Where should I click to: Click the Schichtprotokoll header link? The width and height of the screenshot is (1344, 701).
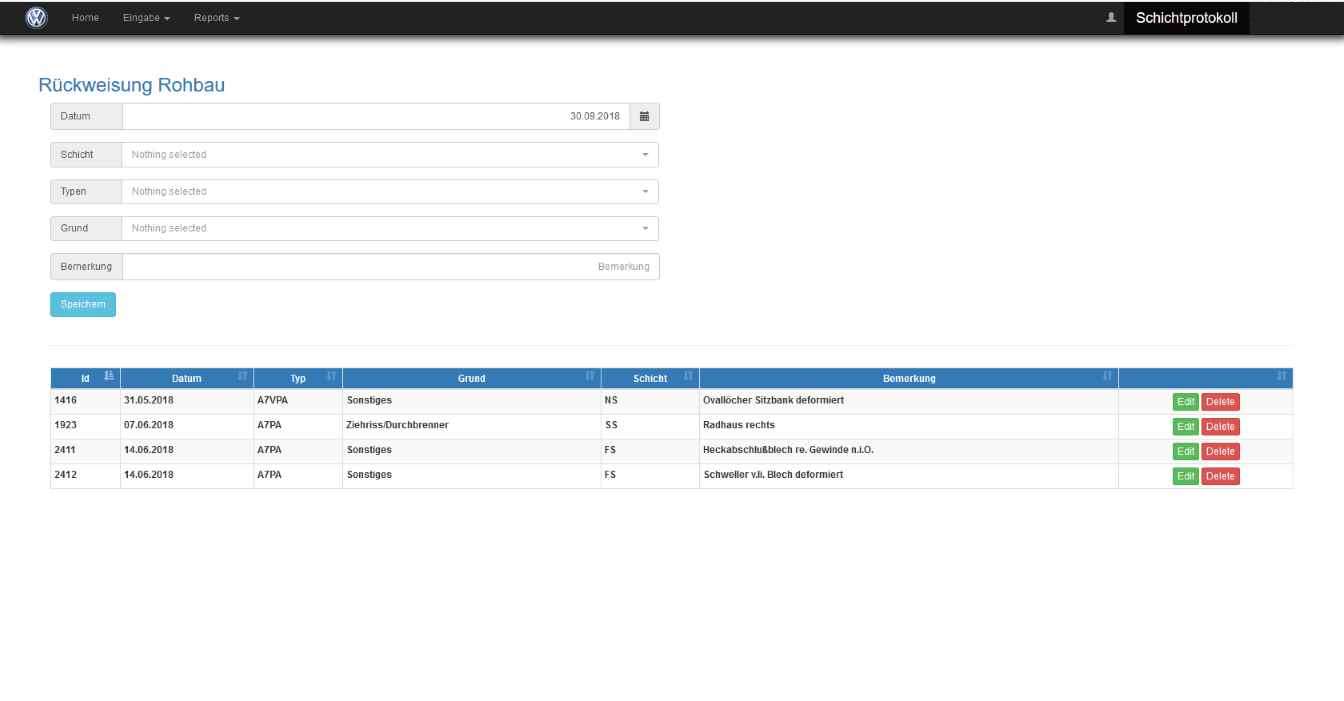tap(1186, 18)
